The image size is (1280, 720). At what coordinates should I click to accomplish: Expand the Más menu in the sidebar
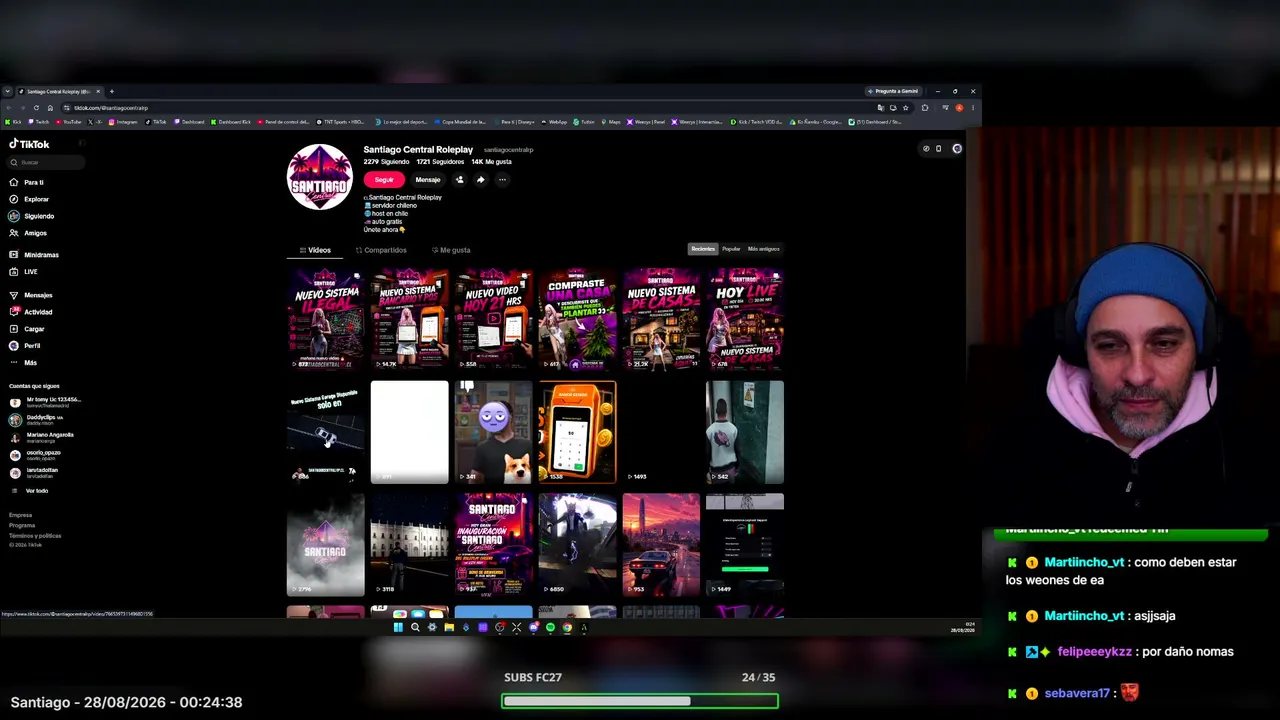(24, 363)
